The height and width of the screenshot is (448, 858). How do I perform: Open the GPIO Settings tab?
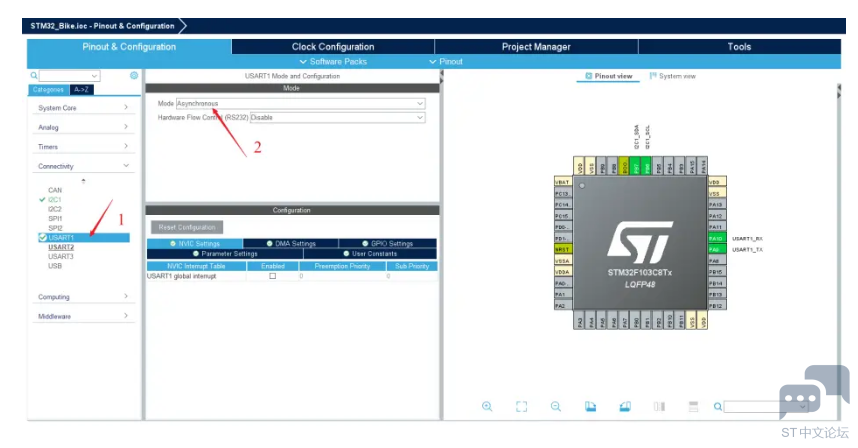coord(387,243)
